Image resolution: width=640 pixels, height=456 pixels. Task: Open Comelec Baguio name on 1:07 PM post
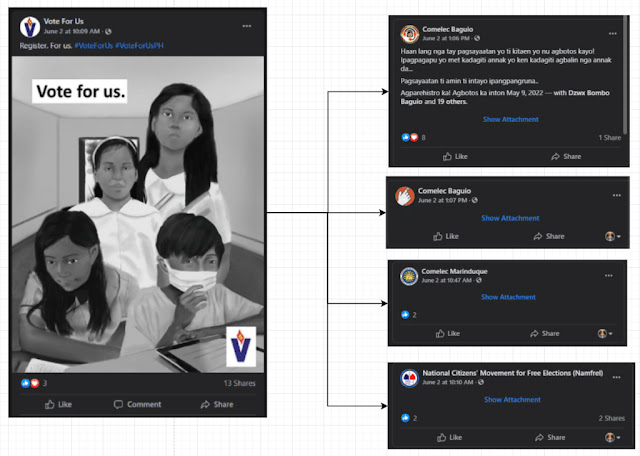[444, 191]
